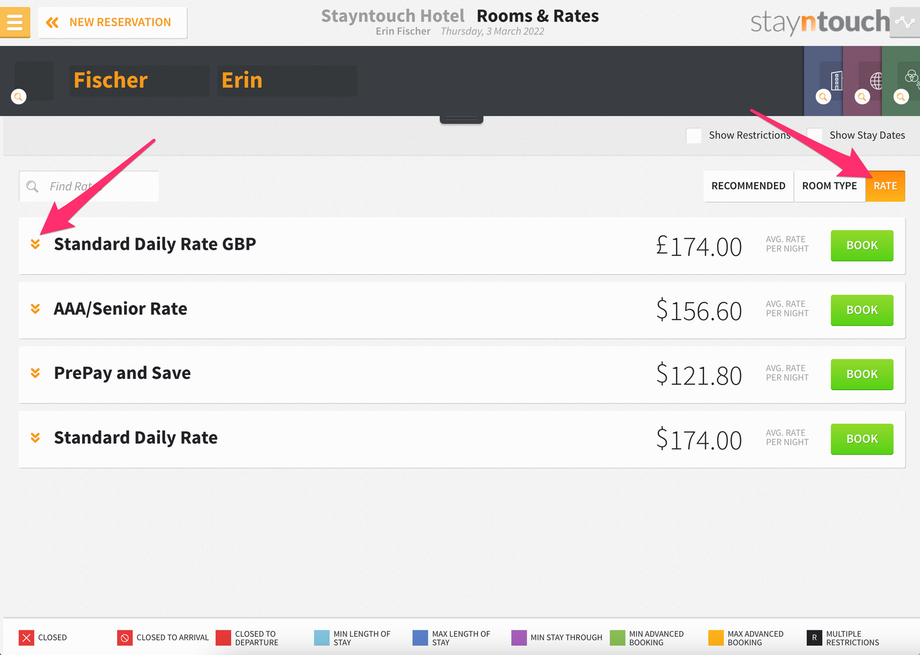Click the $121.80 rate amount
Image resolution: width=920 pixels, height=655 pixels.
tap(699, 375)
